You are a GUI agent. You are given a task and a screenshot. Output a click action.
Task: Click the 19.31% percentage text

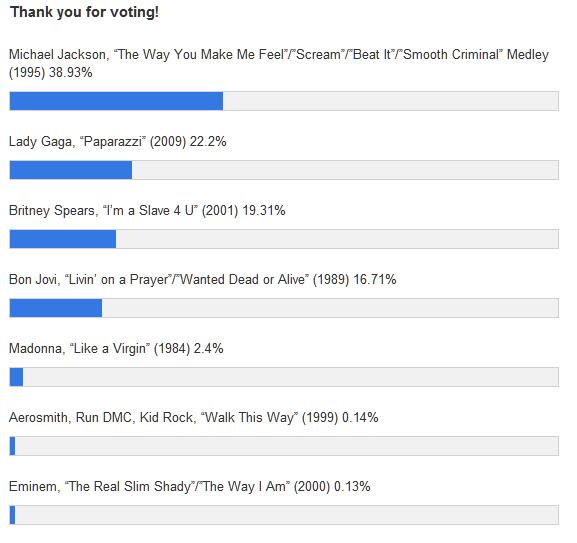[x=264, y=210]
